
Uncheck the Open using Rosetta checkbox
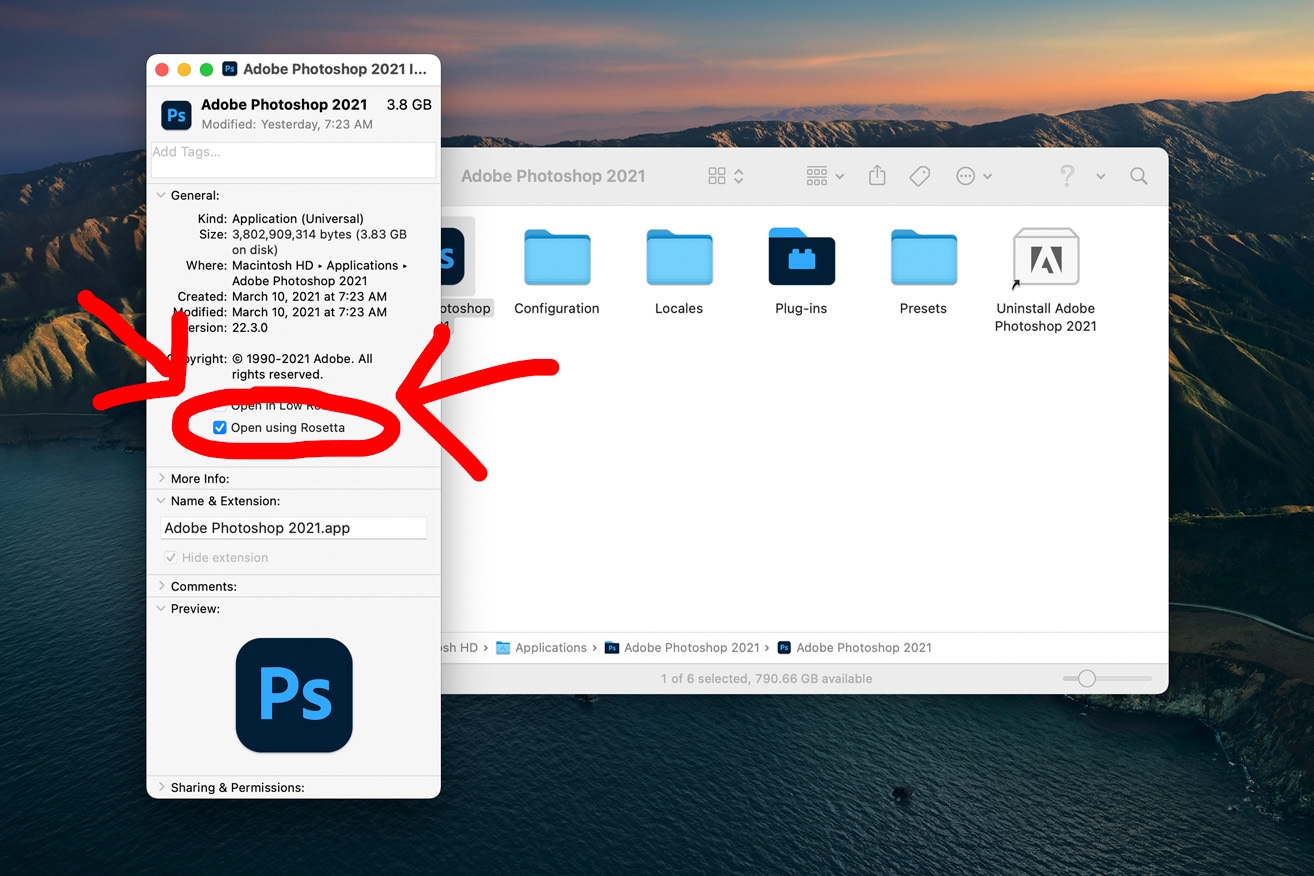click(220, 428)
